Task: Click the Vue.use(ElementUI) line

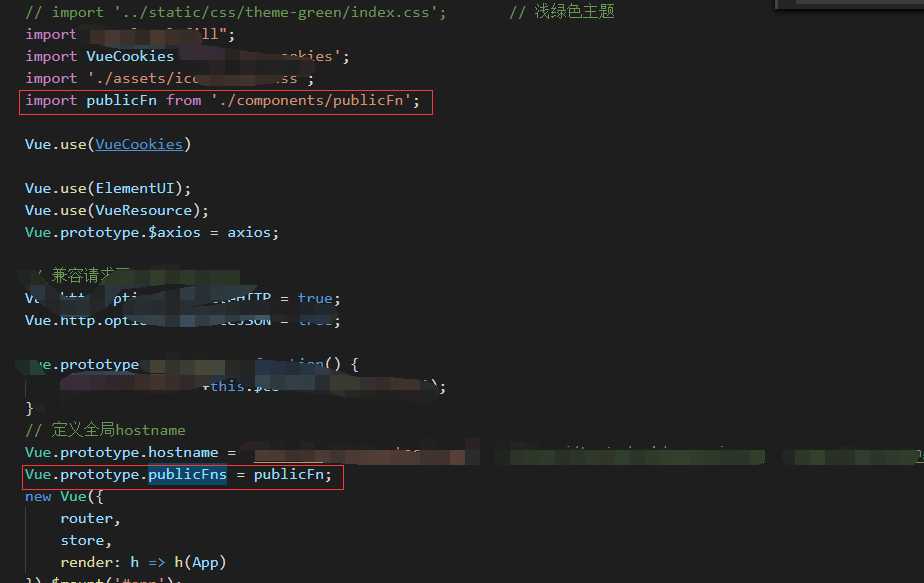Action: 108,188
